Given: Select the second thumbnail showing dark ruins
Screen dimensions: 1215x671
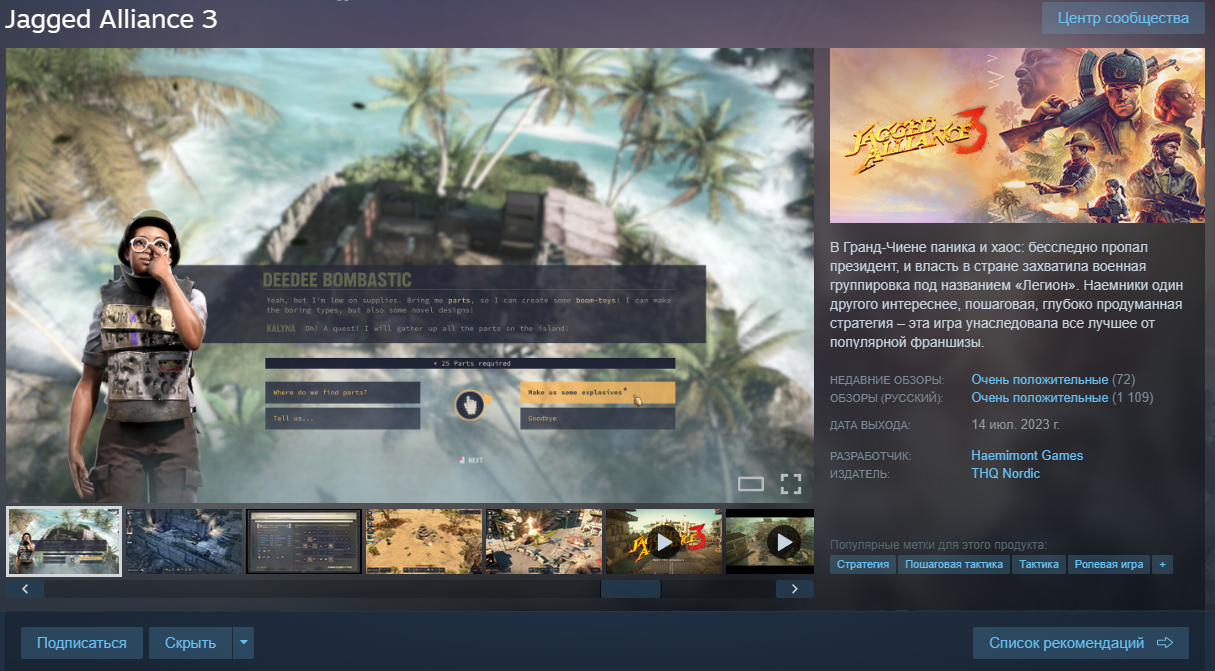Looking at the screenshot, I should tap(184, 541).
